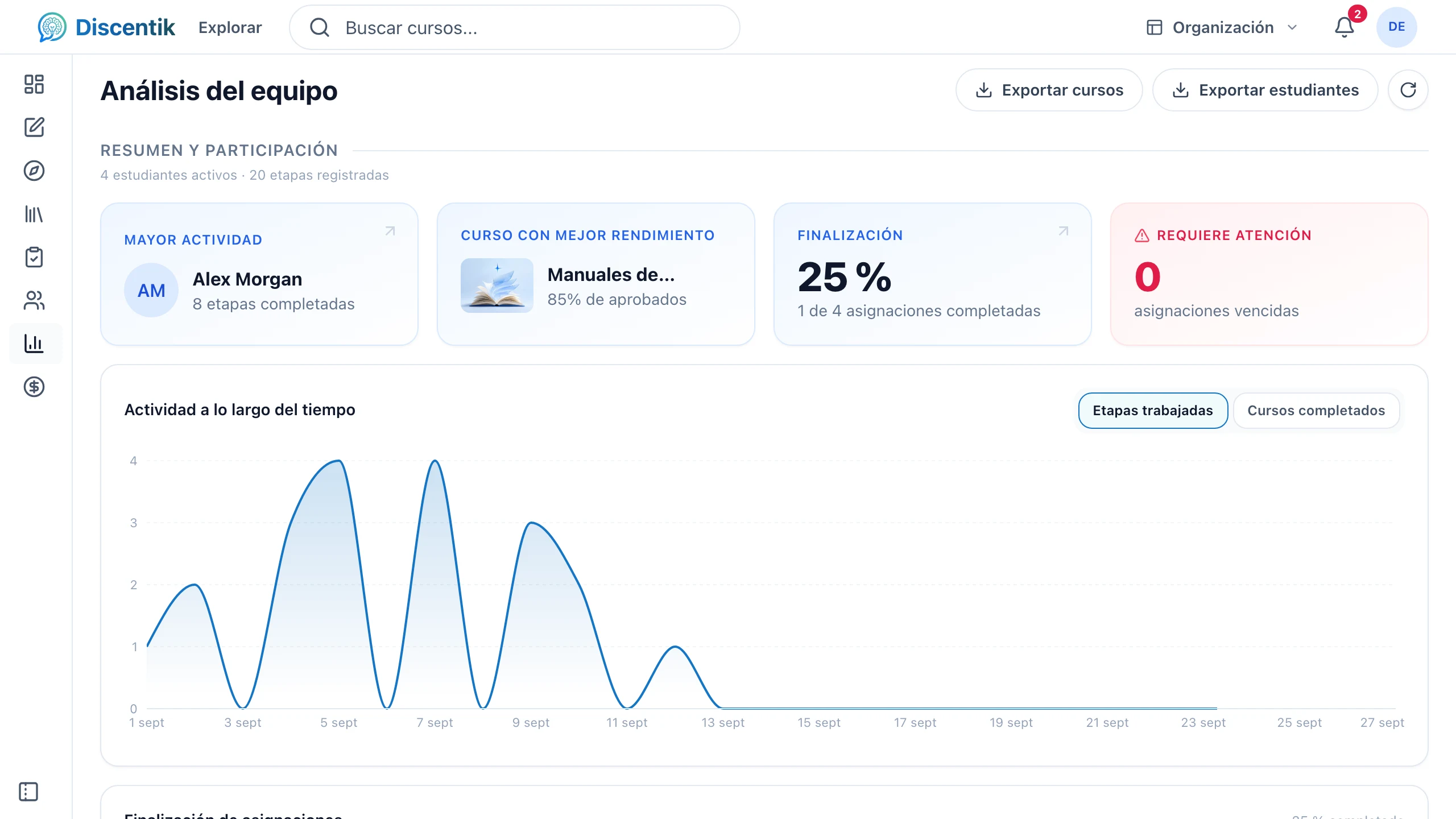Open the dashboard grid icon in sidebar

(34, 84)
